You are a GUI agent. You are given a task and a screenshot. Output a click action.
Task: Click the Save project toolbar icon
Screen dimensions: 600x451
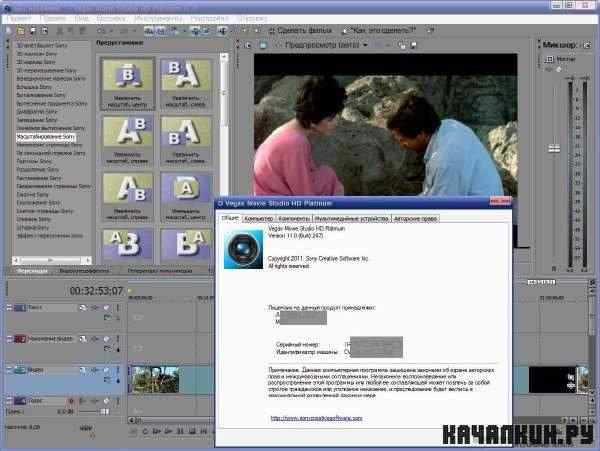[x=33, y=31]
